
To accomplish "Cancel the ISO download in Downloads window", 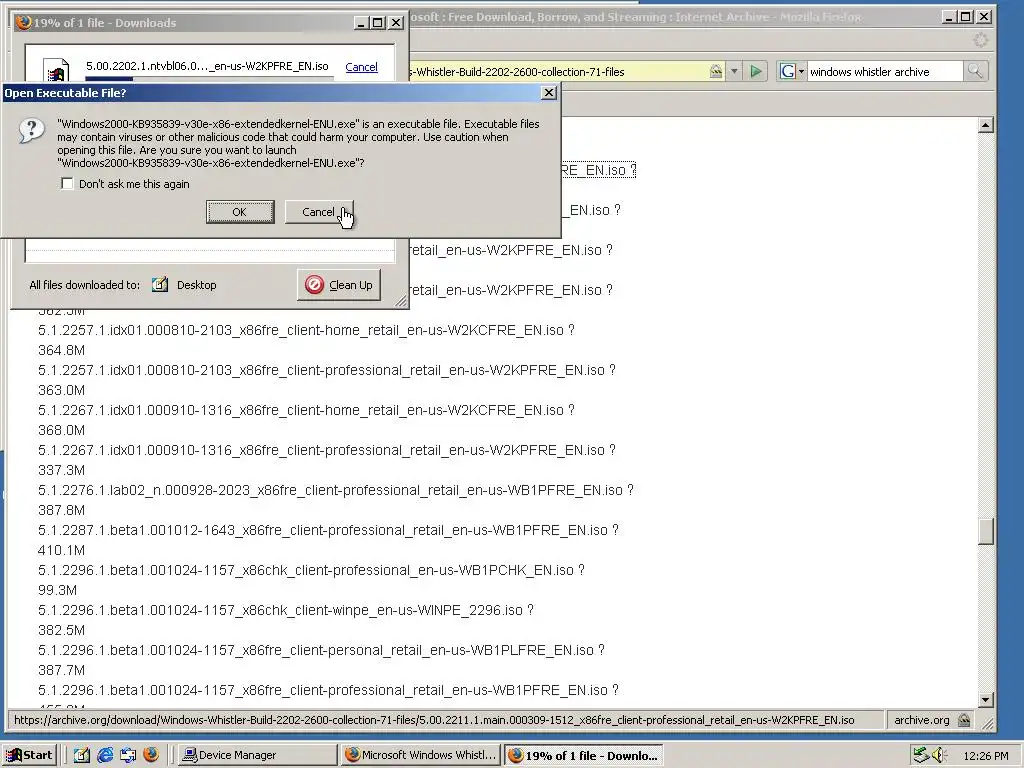I will tap(361, 67).
